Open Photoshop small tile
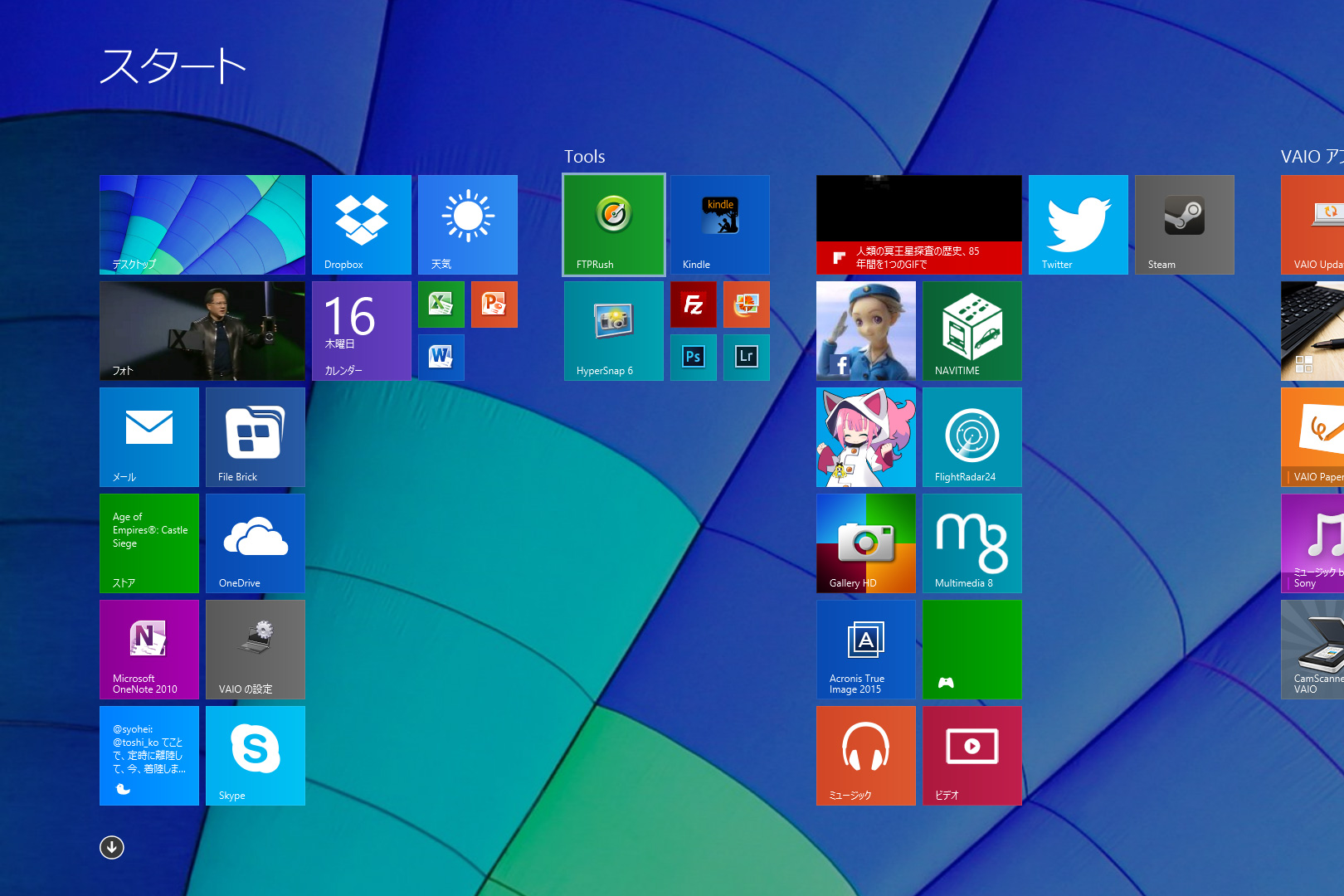The height and width of the screenshot is (896, 1344). click(693, 358)
